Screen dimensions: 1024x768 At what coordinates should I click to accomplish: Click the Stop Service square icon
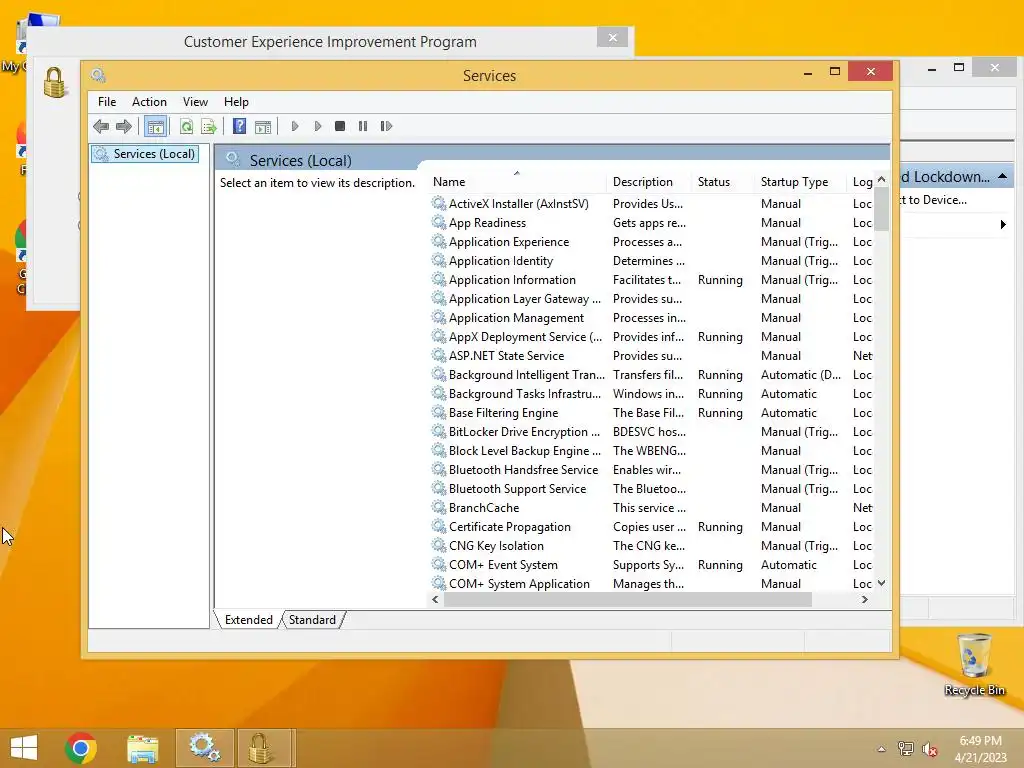pyautogui.click(x=340, y=126)
